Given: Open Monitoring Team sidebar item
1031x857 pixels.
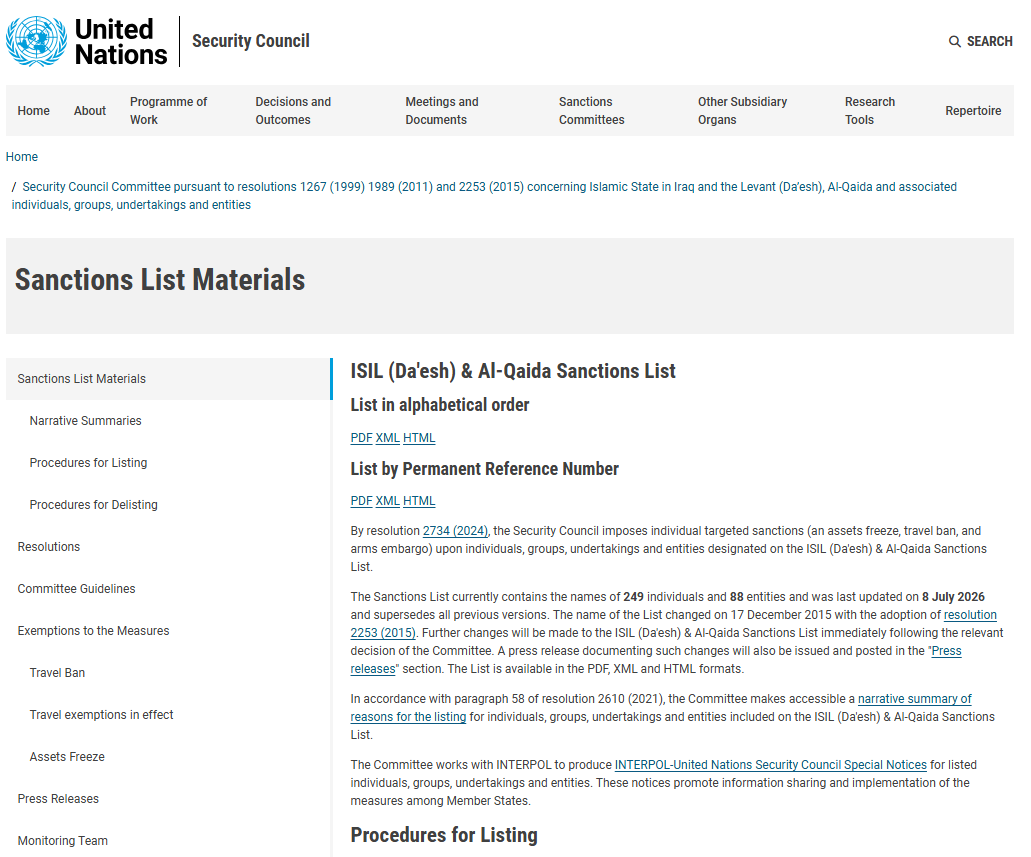Looking at the screenshot, I should point(62,841).
